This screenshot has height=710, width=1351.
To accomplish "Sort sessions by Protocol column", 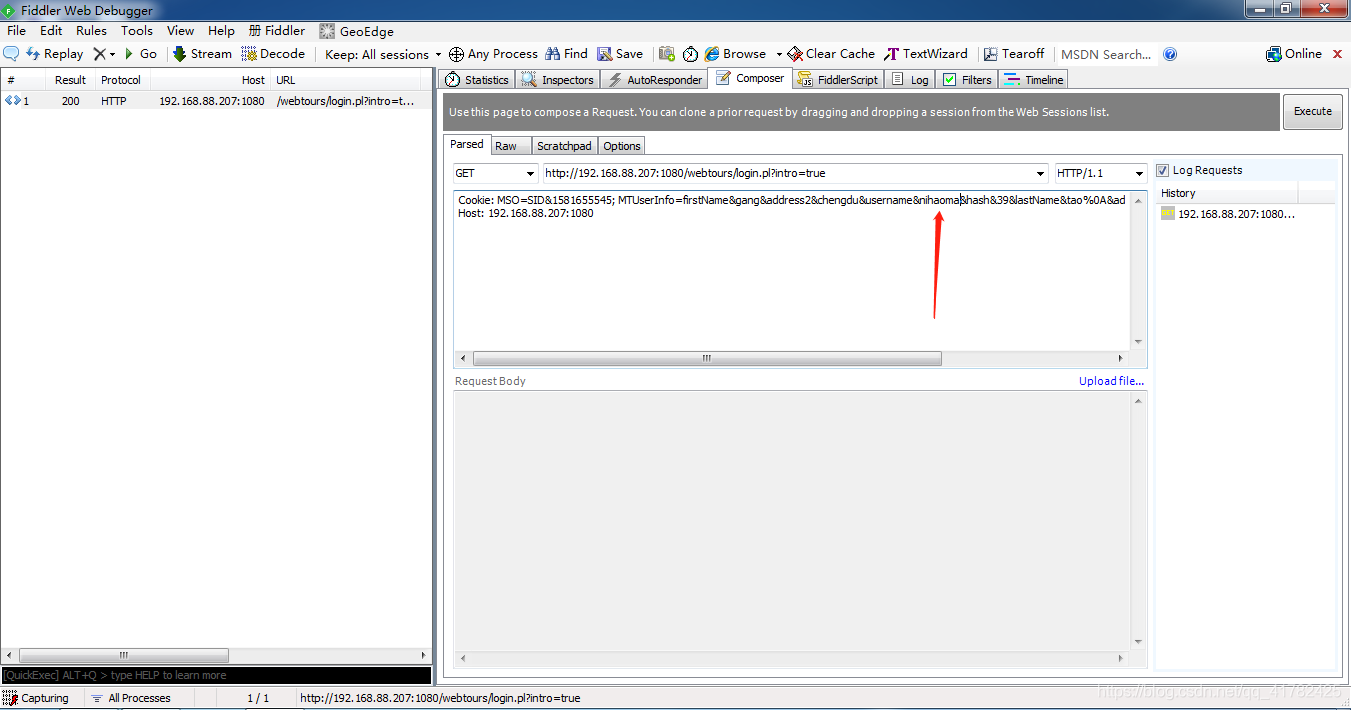I will point(121,80).
